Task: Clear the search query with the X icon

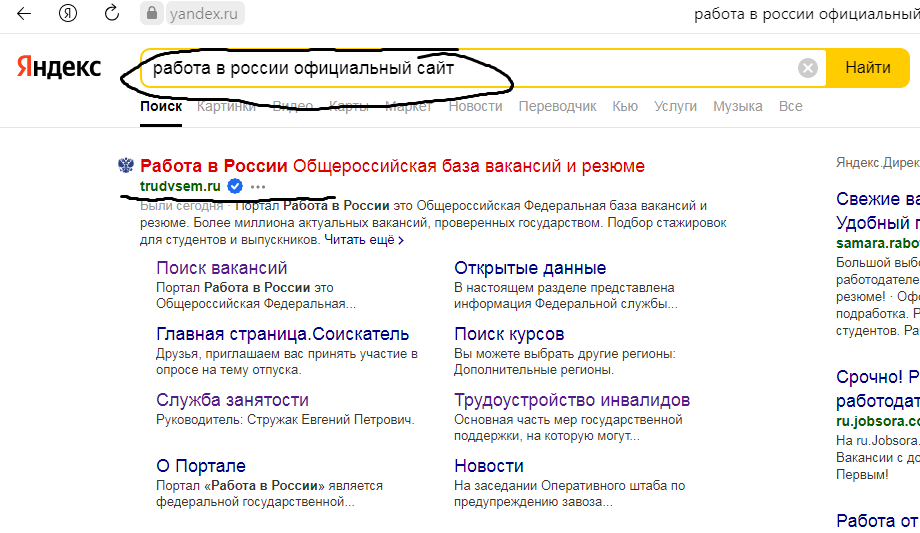Action: 808,68
